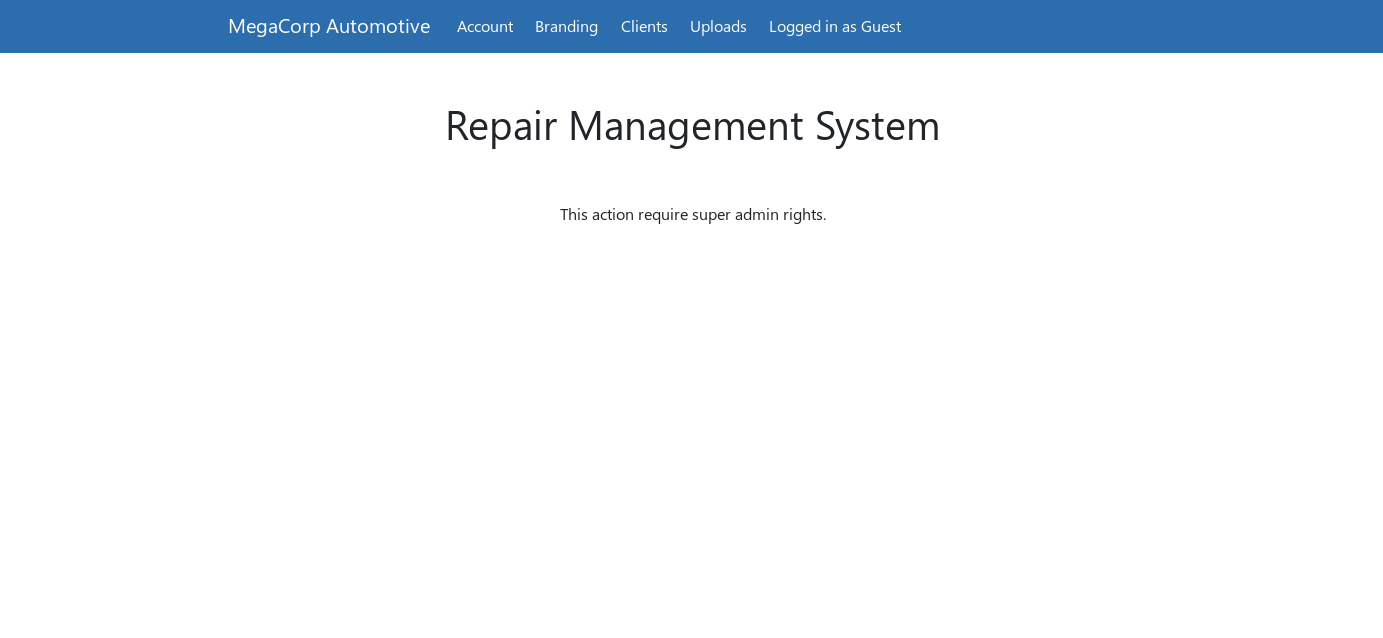The width and height of the screenshot is (1383, 638).
Task: Click "This action" at the message start
Action: tap(596, 214)
